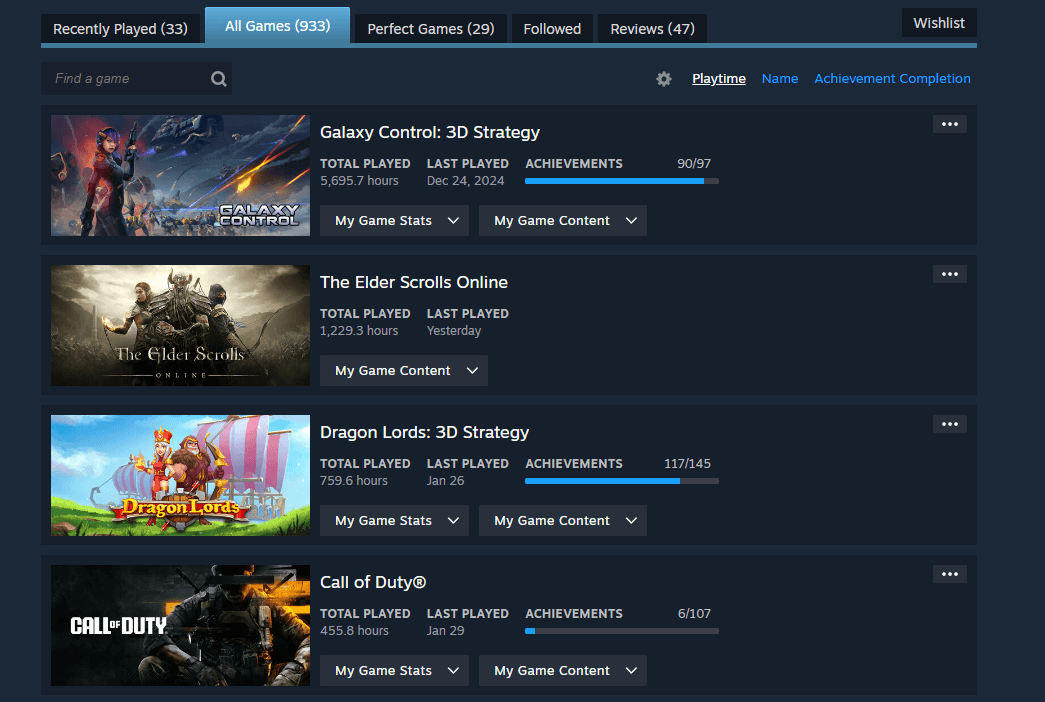Sort games by Name
1045x702 pixels.
tap(779, 79)
